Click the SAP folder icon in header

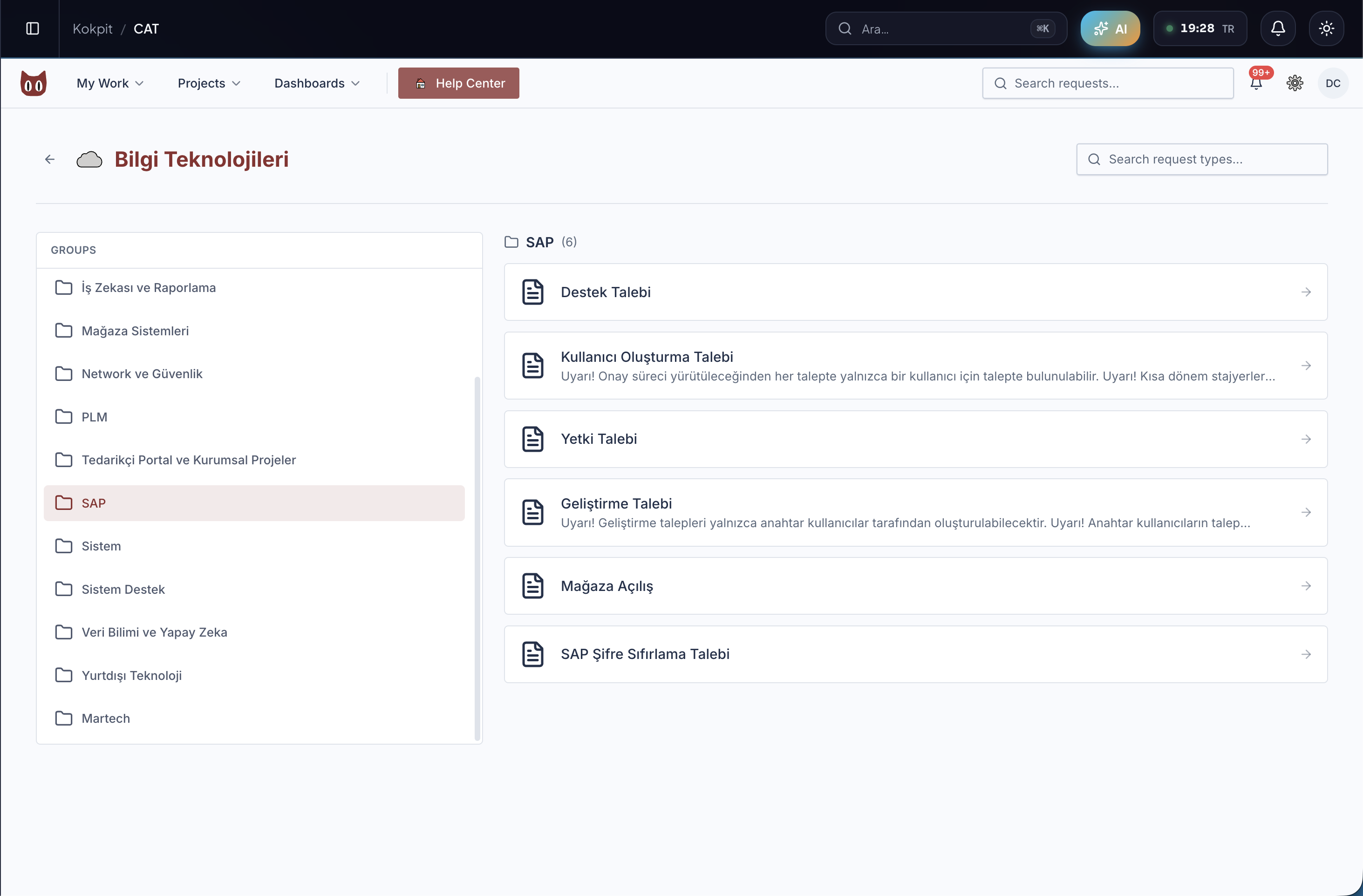click(511, 242)
